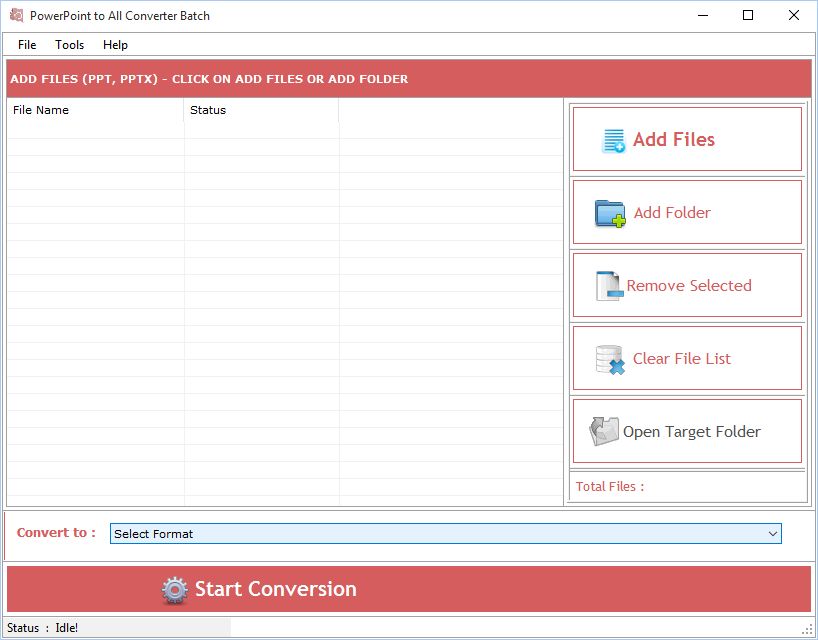Click the Select Format combo box

pos(446,534)
